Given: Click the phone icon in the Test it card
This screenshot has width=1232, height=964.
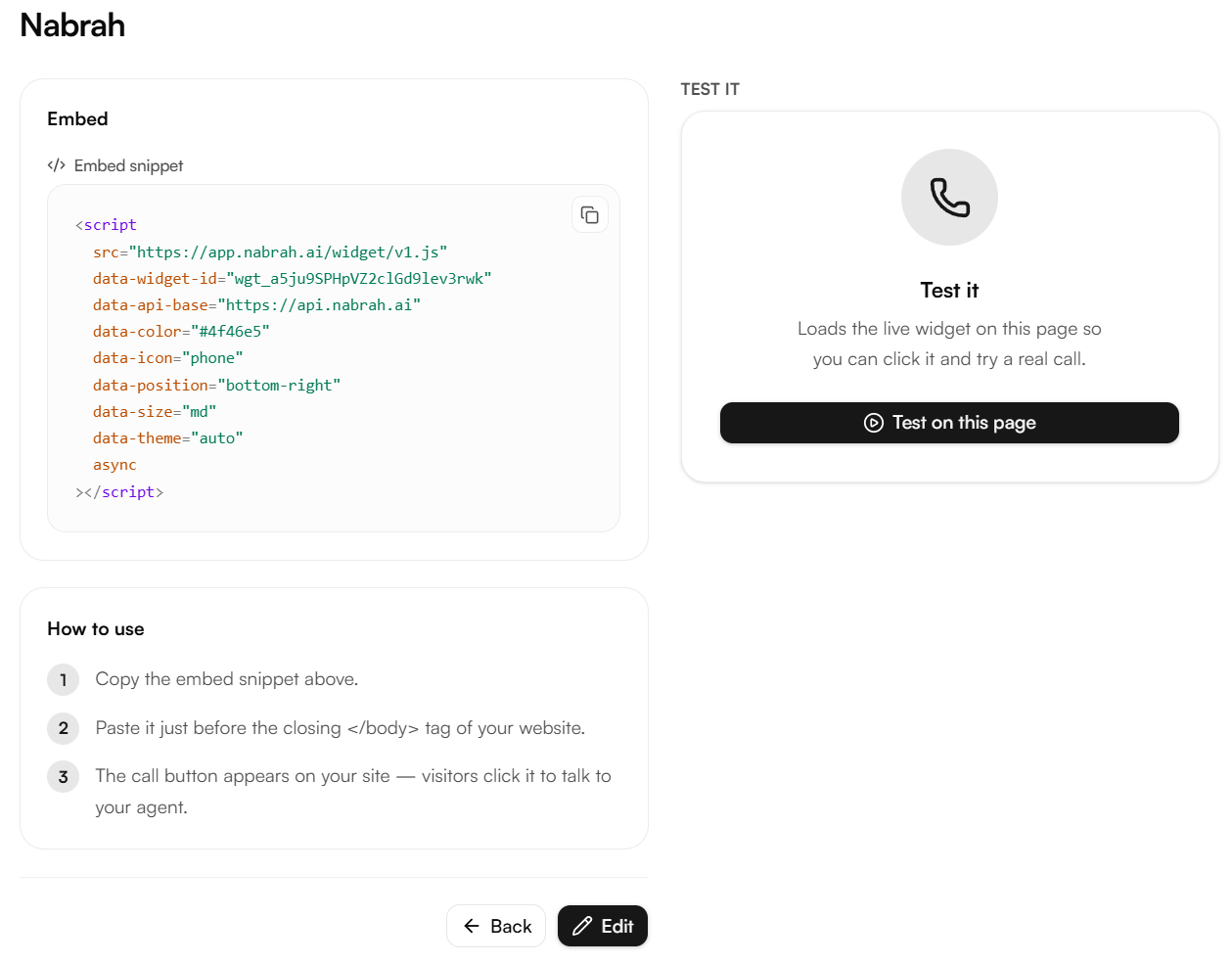Looking at the screenshot, I should pyautogui.click(x=949, y=197).
